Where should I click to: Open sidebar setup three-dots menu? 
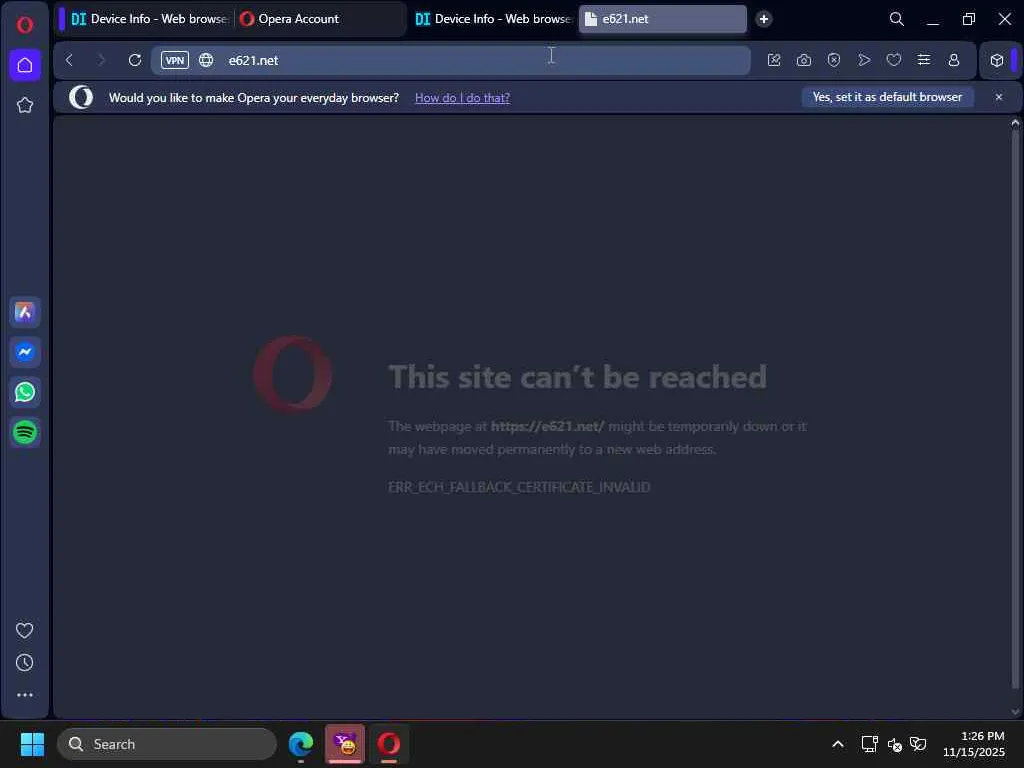[25, 695]
